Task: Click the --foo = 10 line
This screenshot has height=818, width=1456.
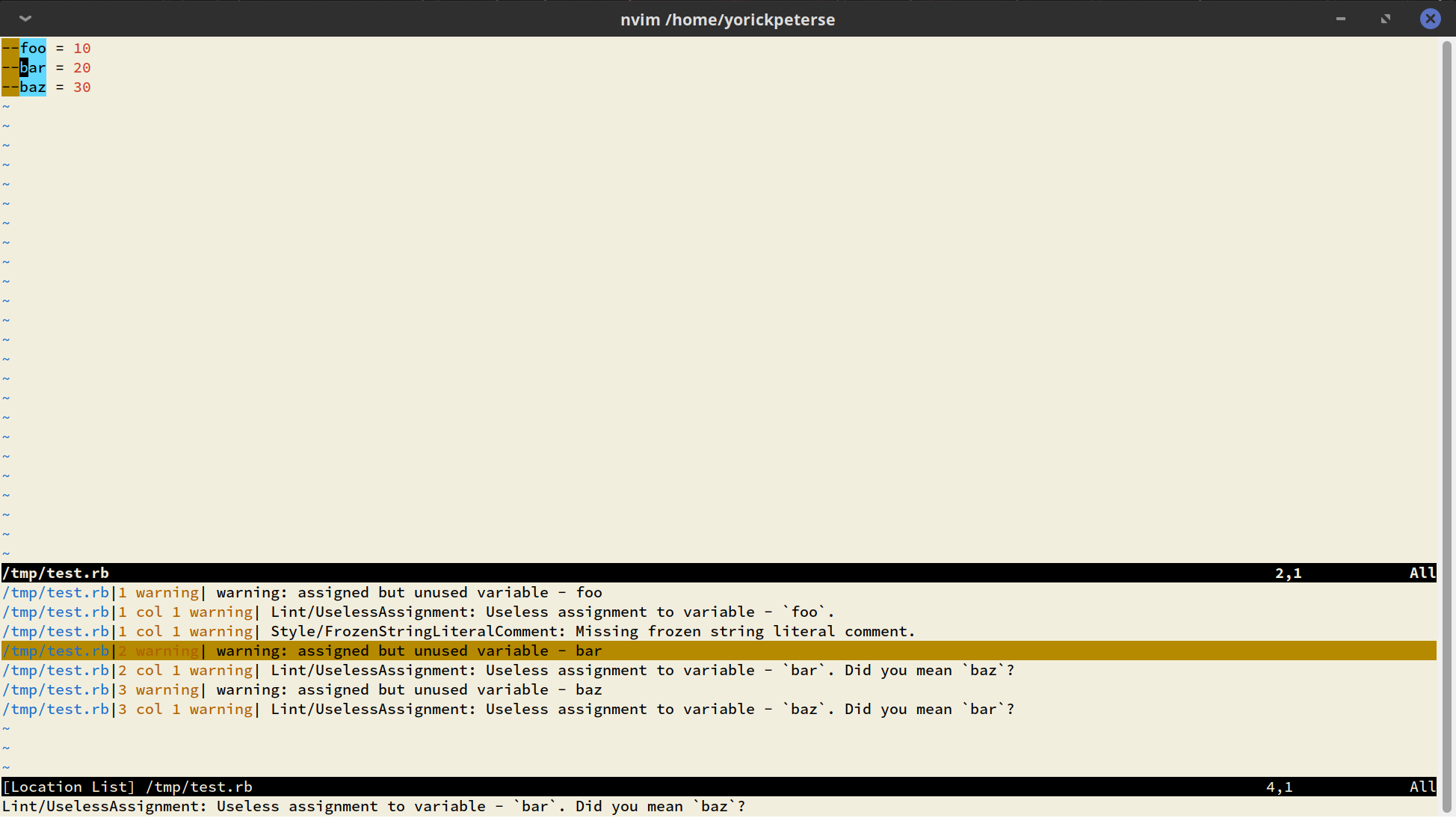Action: pos(46,48)
